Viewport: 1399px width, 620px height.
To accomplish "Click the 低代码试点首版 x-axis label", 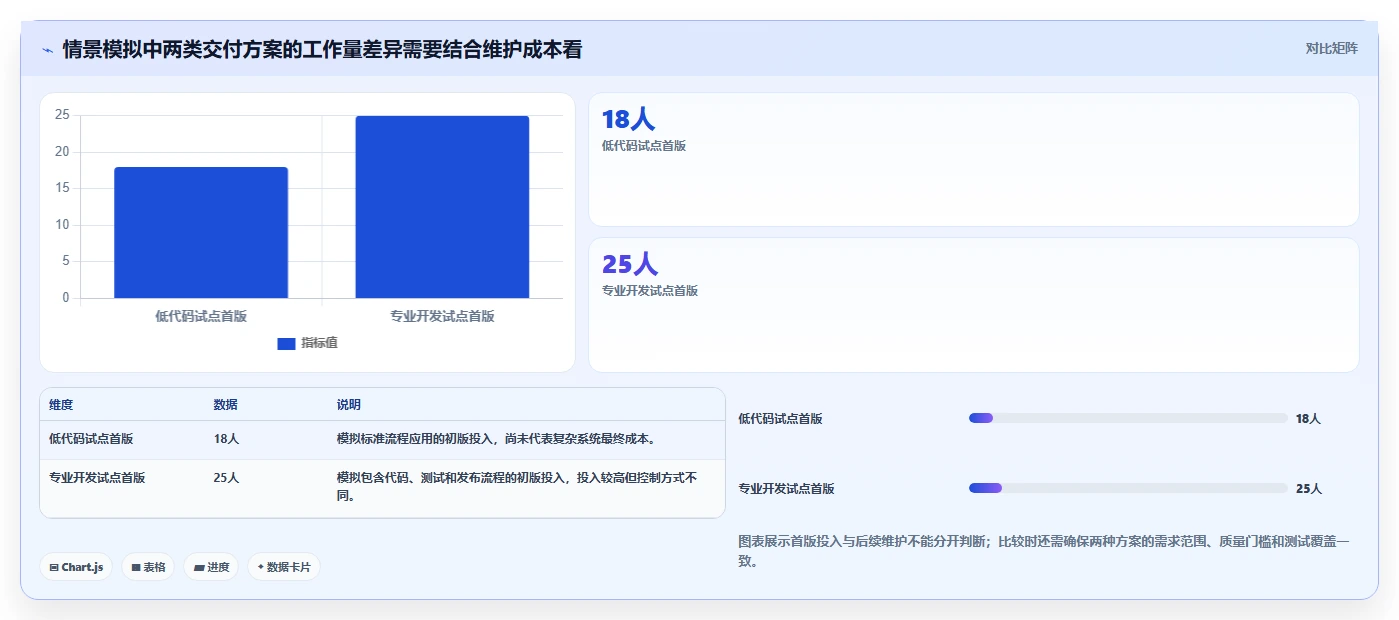I will click(201, 316).
